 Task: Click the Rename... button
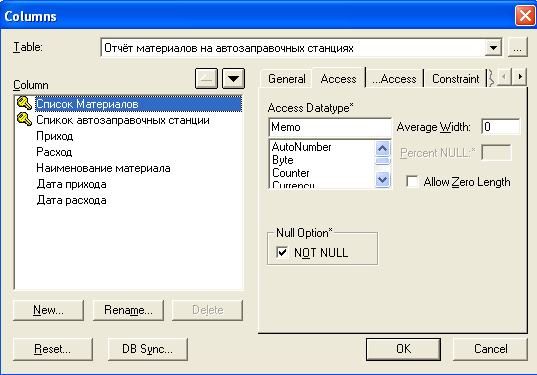[x=128, y=310]
